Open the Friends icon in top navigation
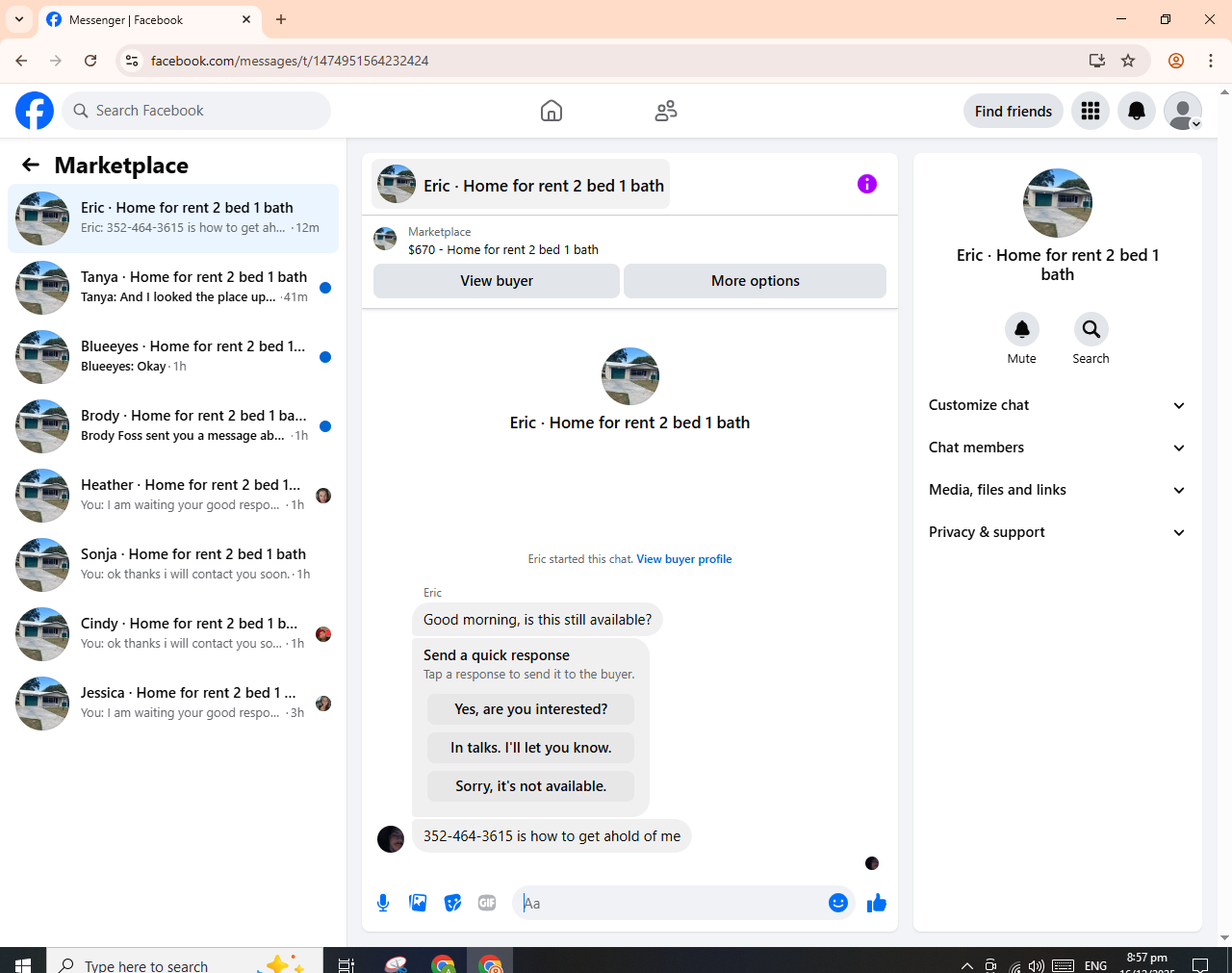1232x973 pixels. pyautogui.click(x=666, y=111)
